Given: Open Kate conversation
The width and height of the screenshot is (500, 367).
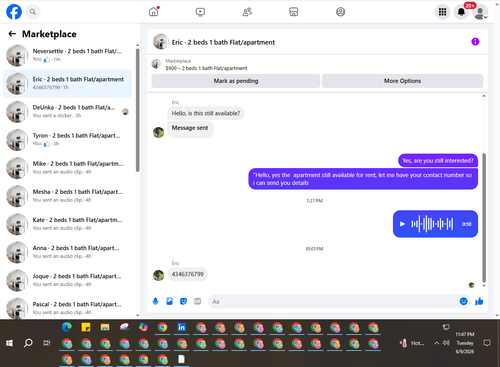Looking at the screenshot, I should (67, 224).
